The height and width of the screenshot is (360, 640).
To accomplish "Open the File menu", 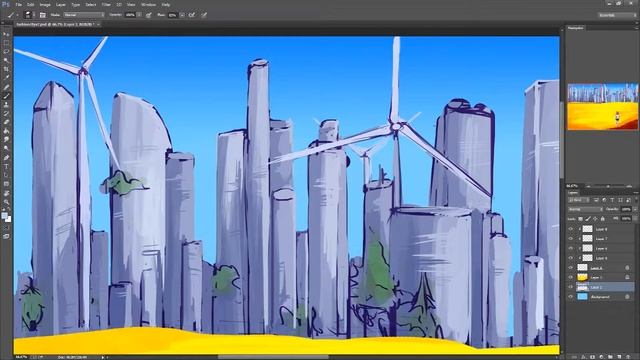I will [18, 4].
